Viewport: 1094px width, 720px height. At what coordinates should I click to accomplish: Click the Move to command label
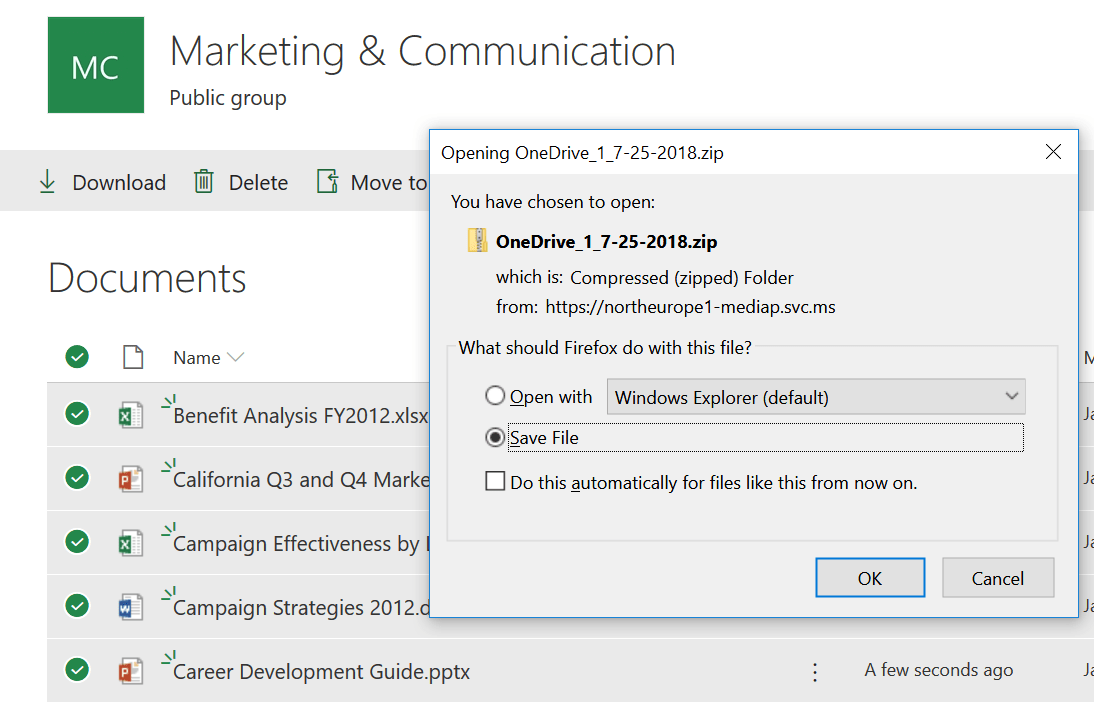click(x=389, y=183)
